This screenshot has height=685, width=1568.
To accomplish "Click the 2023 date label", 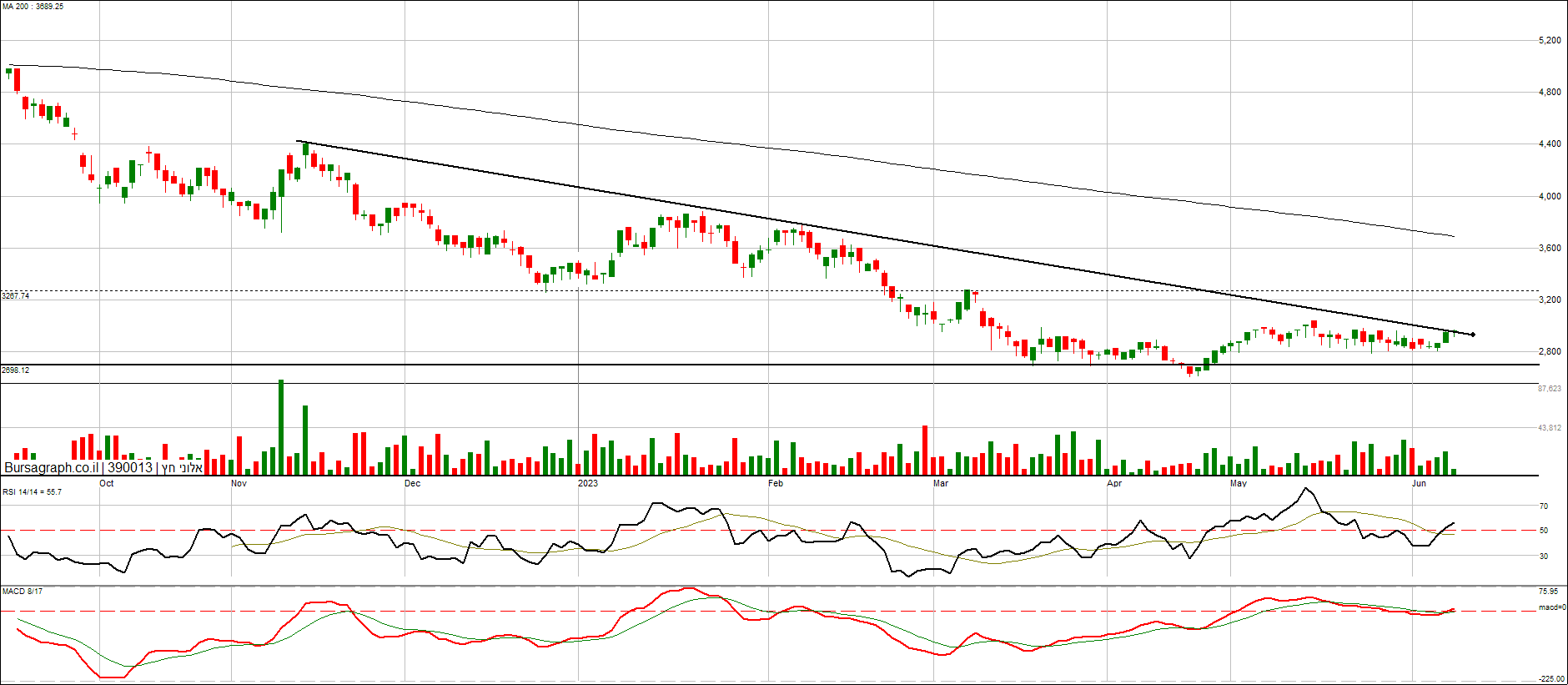I will click(588, 483).
